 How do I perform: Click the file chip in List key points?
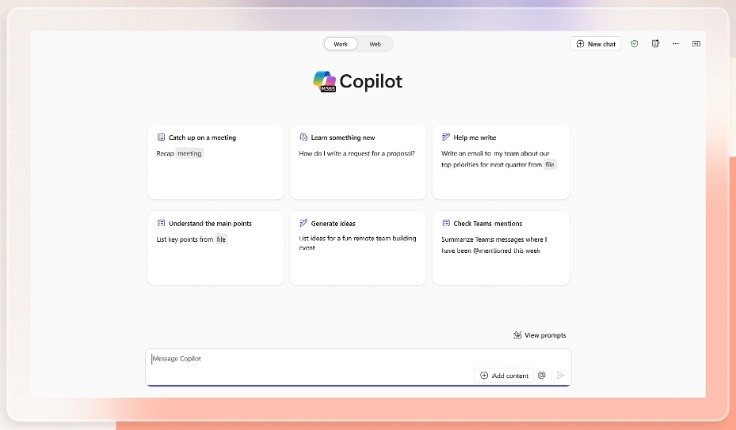(221, 239)
